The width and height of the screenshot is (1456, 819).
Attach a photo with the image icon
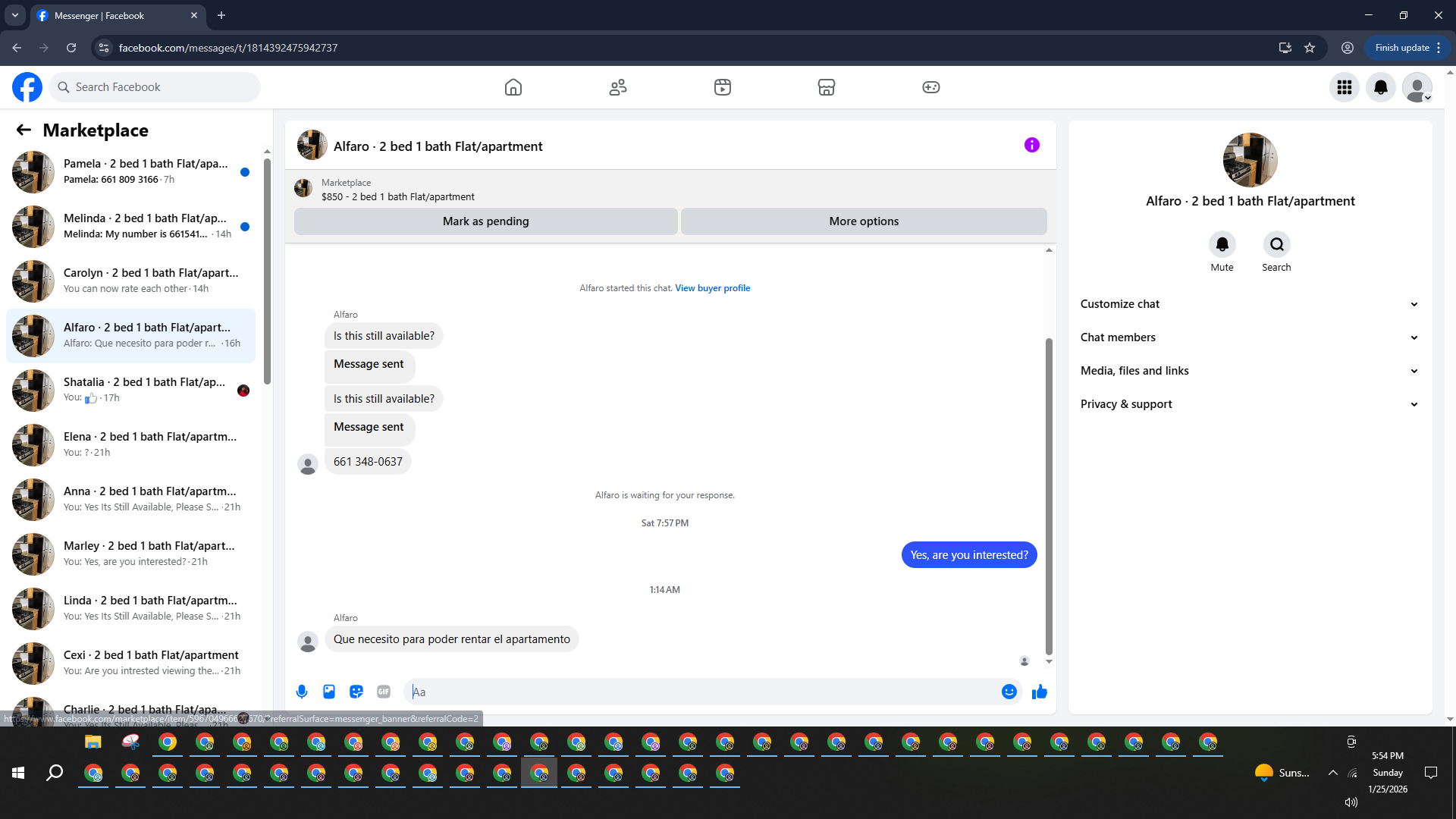[329, 692]
